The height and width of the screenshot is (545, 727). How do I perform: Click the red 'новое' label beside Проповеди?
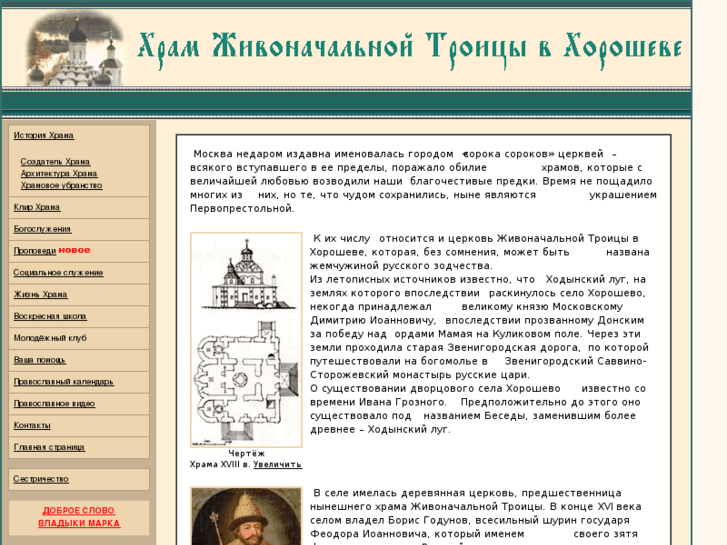(x=74, y=250)
